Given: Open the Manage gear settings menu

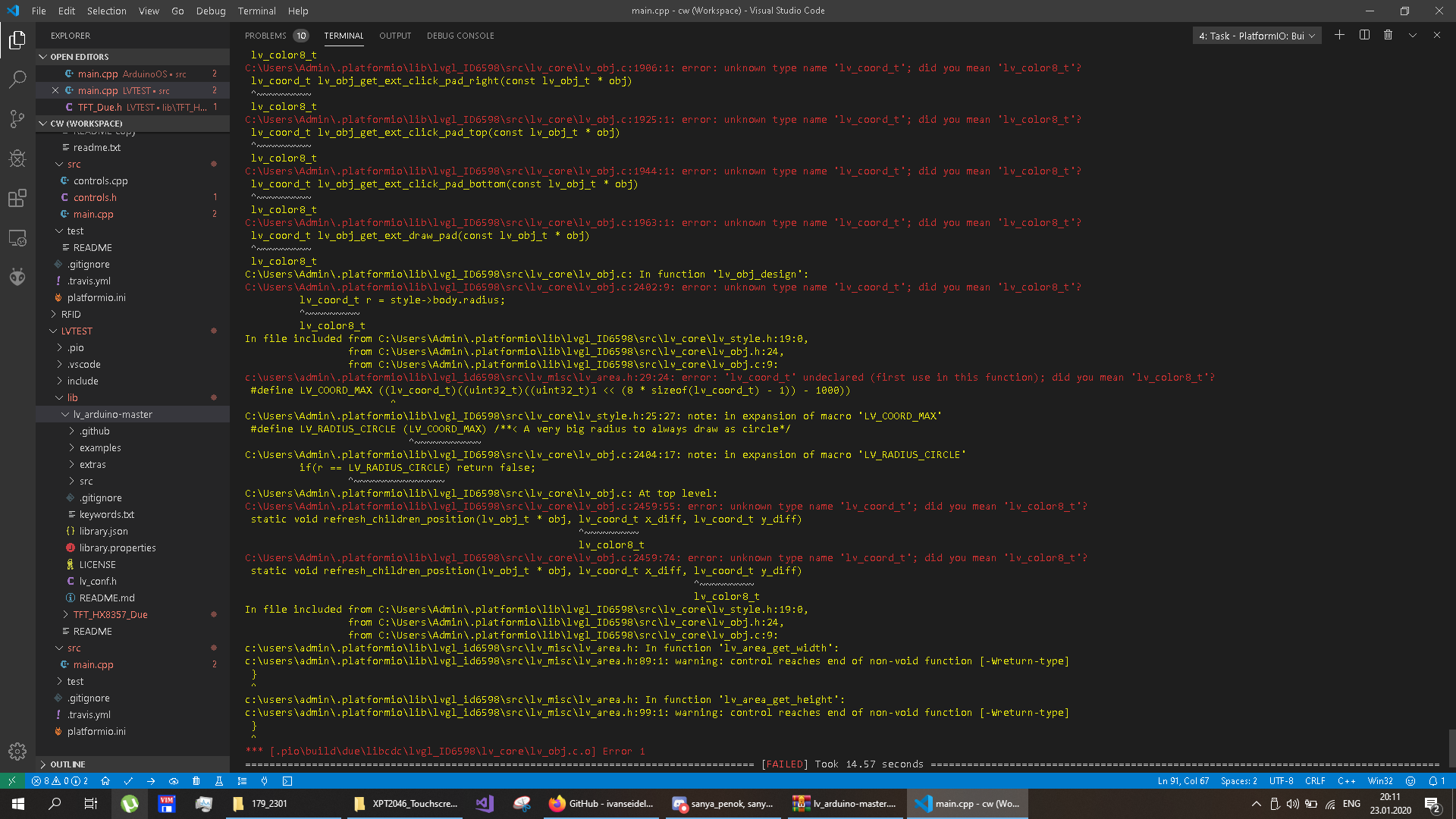Looking at the screenshot, I should click(17, 751).
